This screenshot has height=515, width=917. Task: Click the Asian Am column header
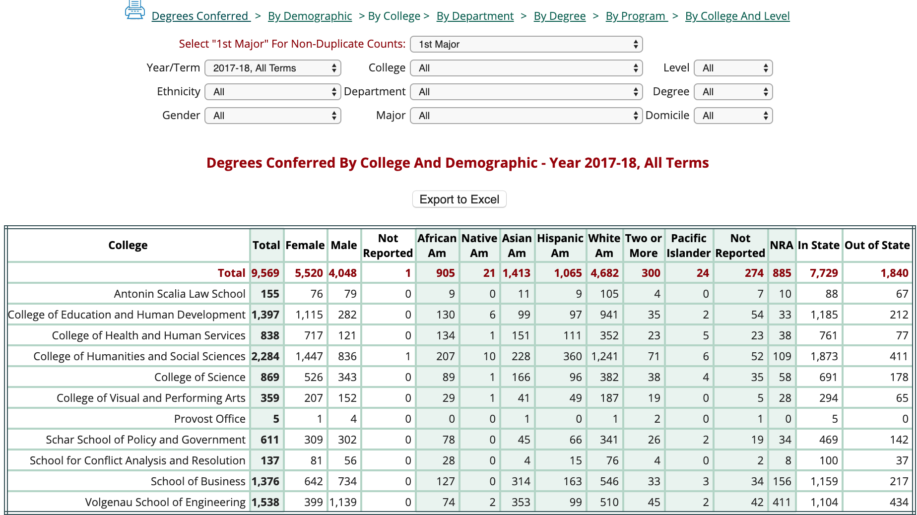(516, 246)
